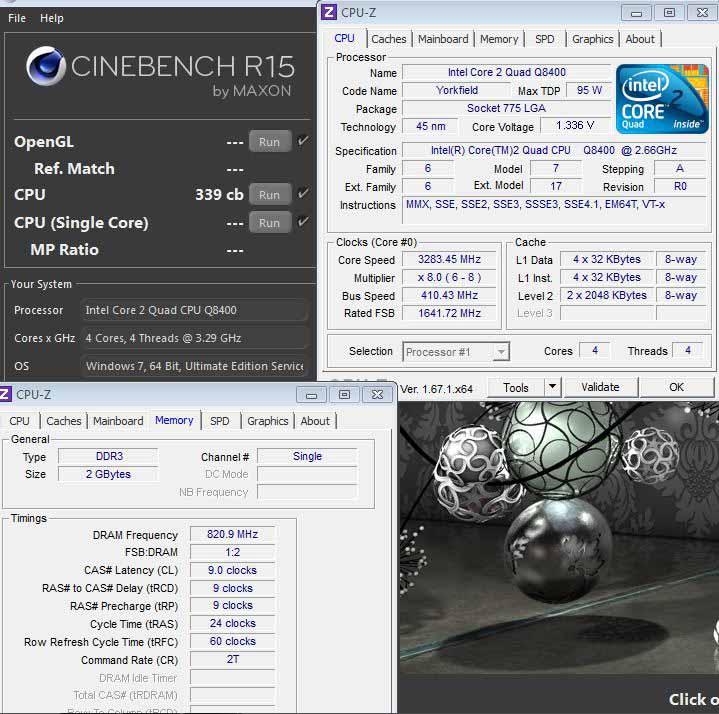The image size is (719, 714).
Task: Open the Cinebench File menu
Action: click(x=17, y=18)
